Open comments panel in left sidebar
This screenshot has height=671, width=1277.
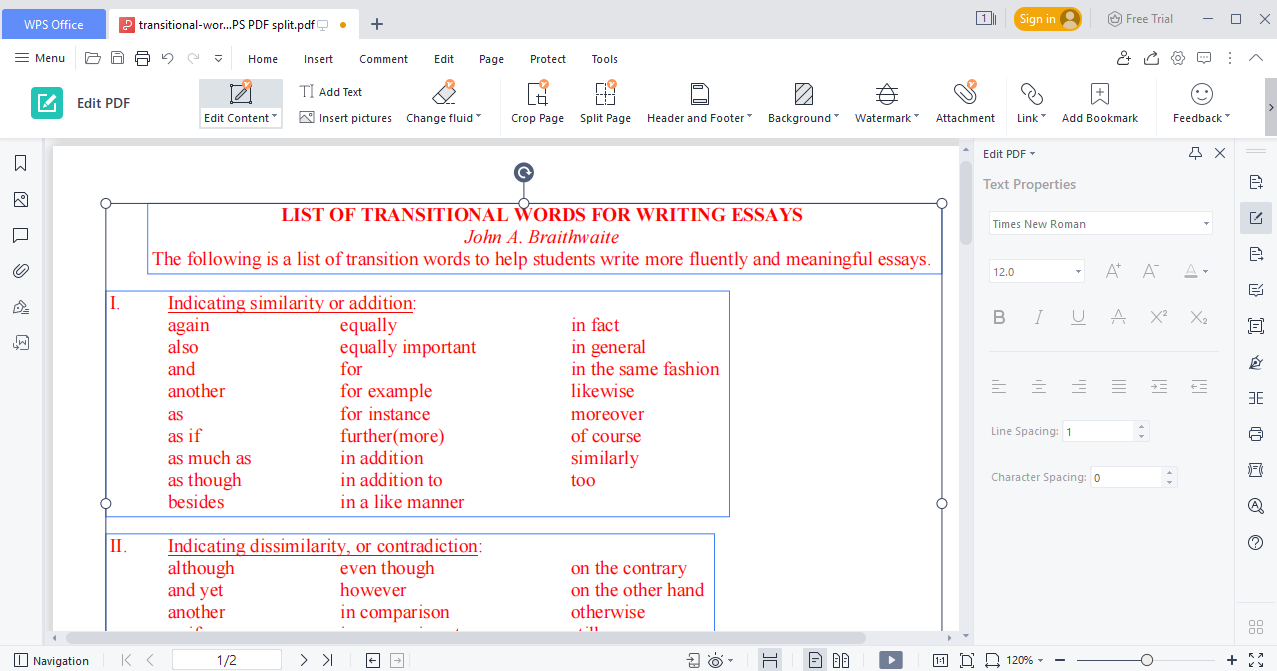click(x=20, y=235)
